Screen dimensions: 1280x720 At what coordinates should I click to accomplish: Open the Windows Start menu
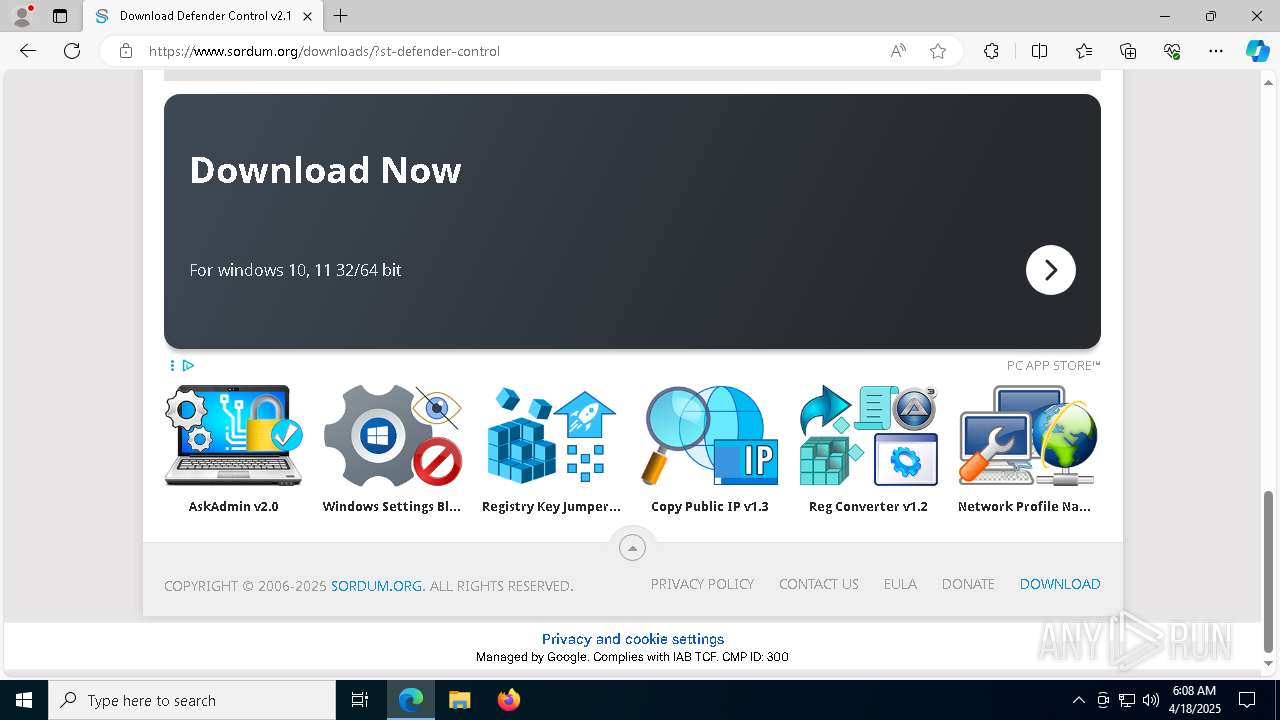tap(24, 700)
